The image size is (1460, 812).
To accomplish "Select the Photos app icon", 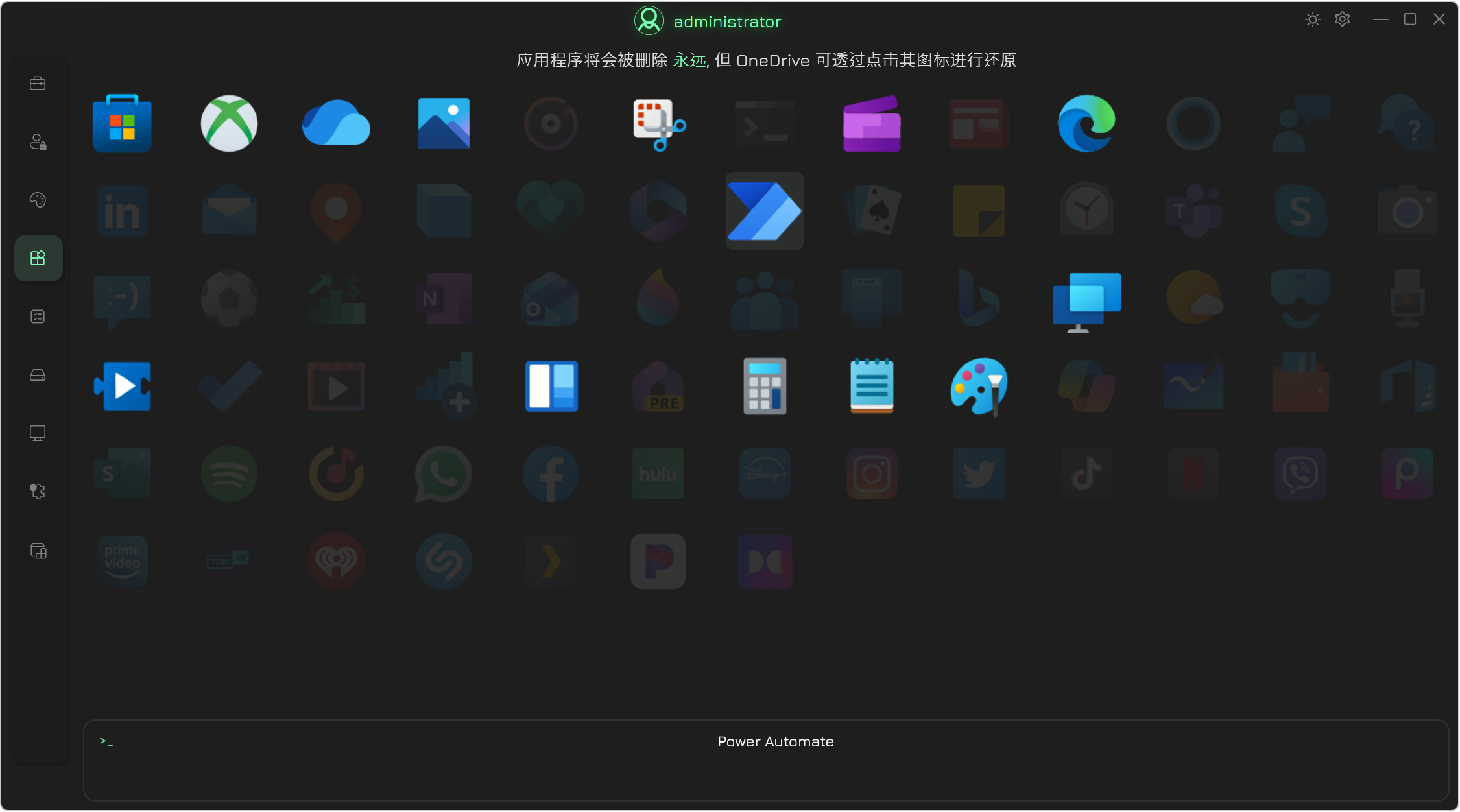I will 444,123.
